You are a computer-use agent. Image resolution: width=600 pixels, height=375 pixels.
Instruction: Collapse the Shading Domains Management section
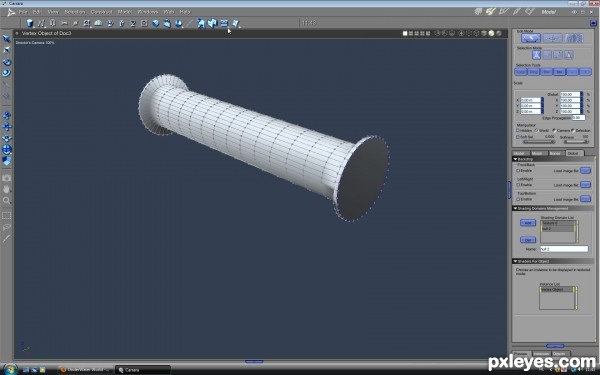(x=515, y=209)
